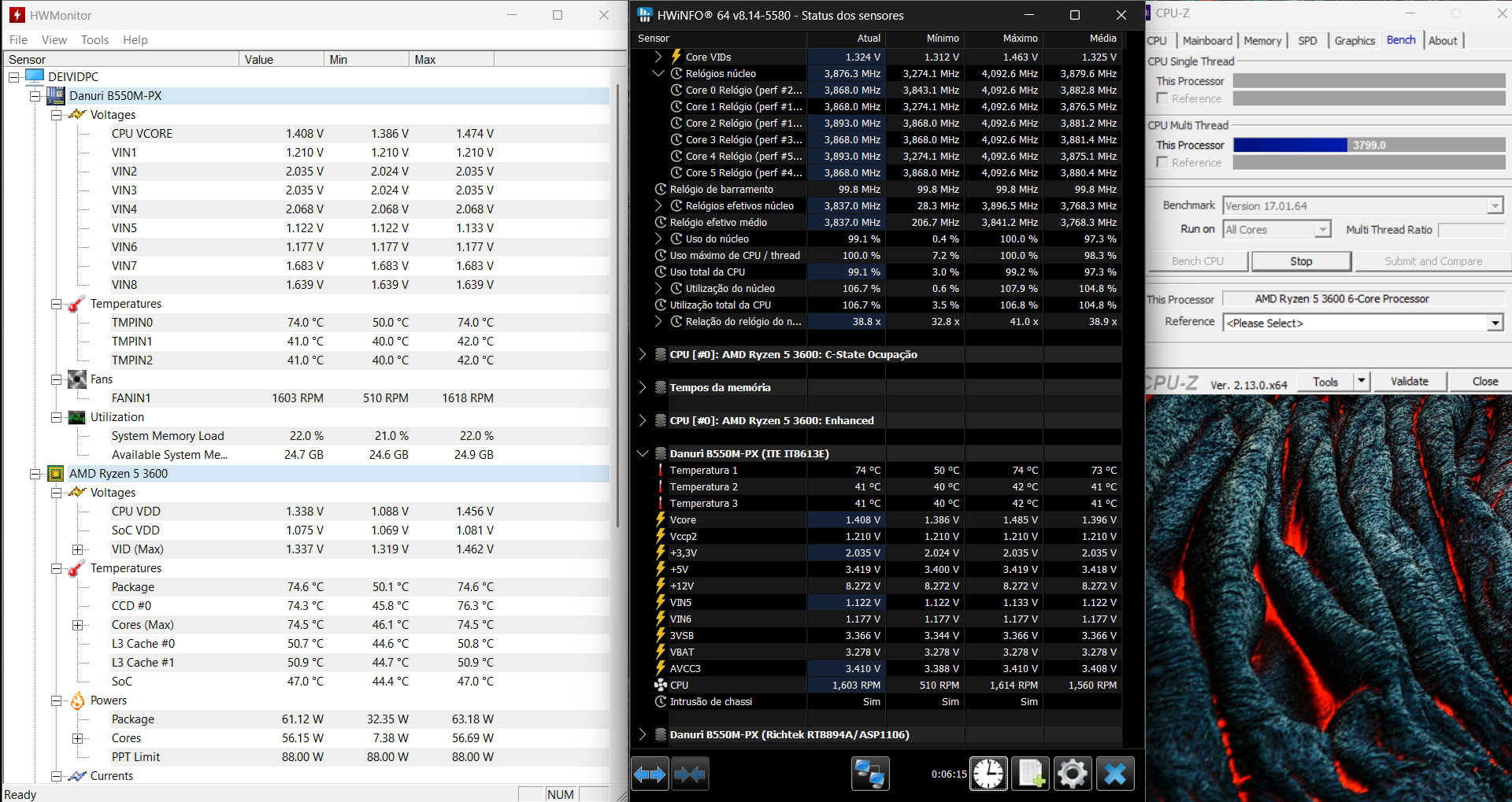Click the Relógio de barramento clock icon
This screenshot has height=802, width=1512.
[x=661, y=189]
